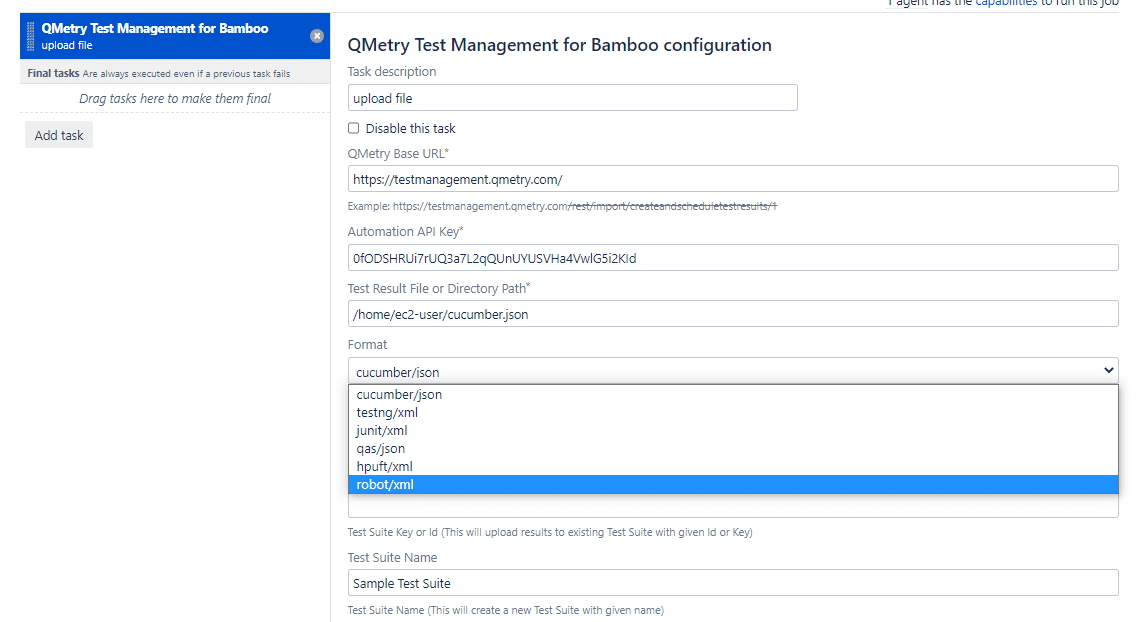
Task: Collapse the Format dropdown arrow
Action: point(1108,371)
